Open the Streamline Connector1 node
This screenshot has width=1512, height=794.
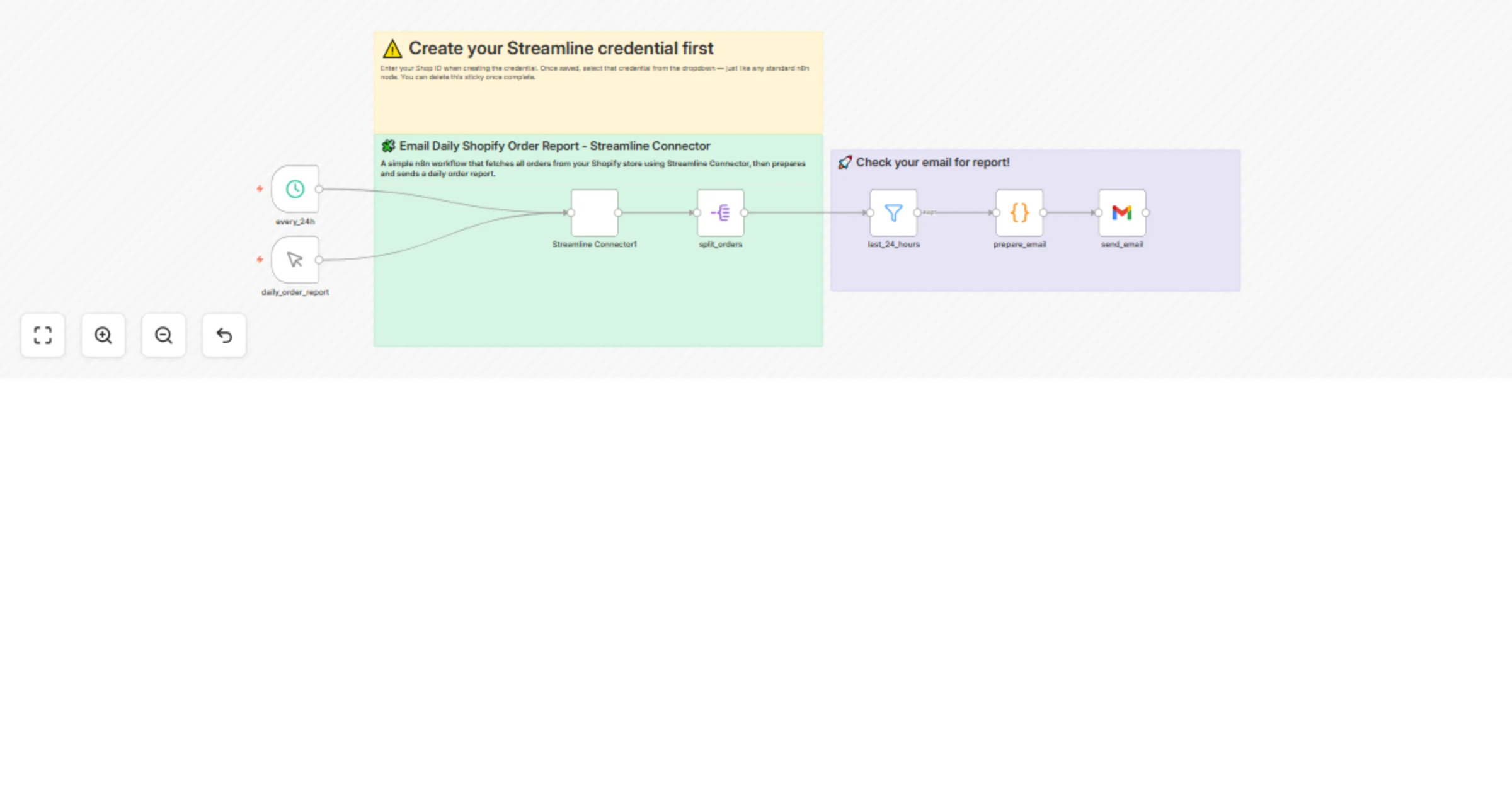594,213
